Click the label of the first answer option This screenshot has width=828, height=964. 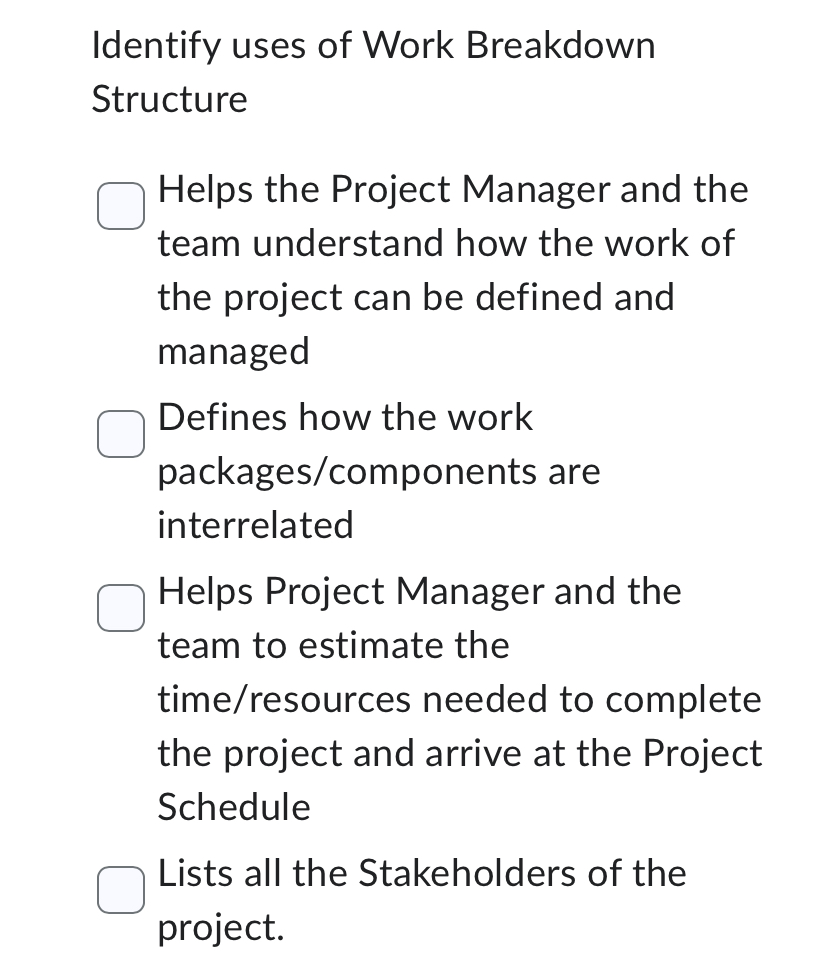[x=450, y=270]
